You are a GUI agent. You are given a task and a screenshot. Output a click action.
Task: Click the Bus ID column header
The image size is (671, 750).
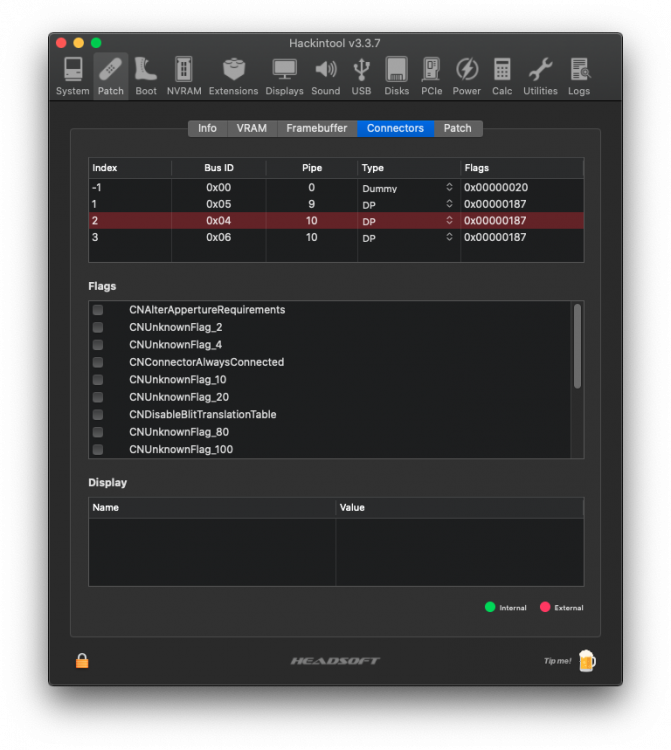(219, 168)
